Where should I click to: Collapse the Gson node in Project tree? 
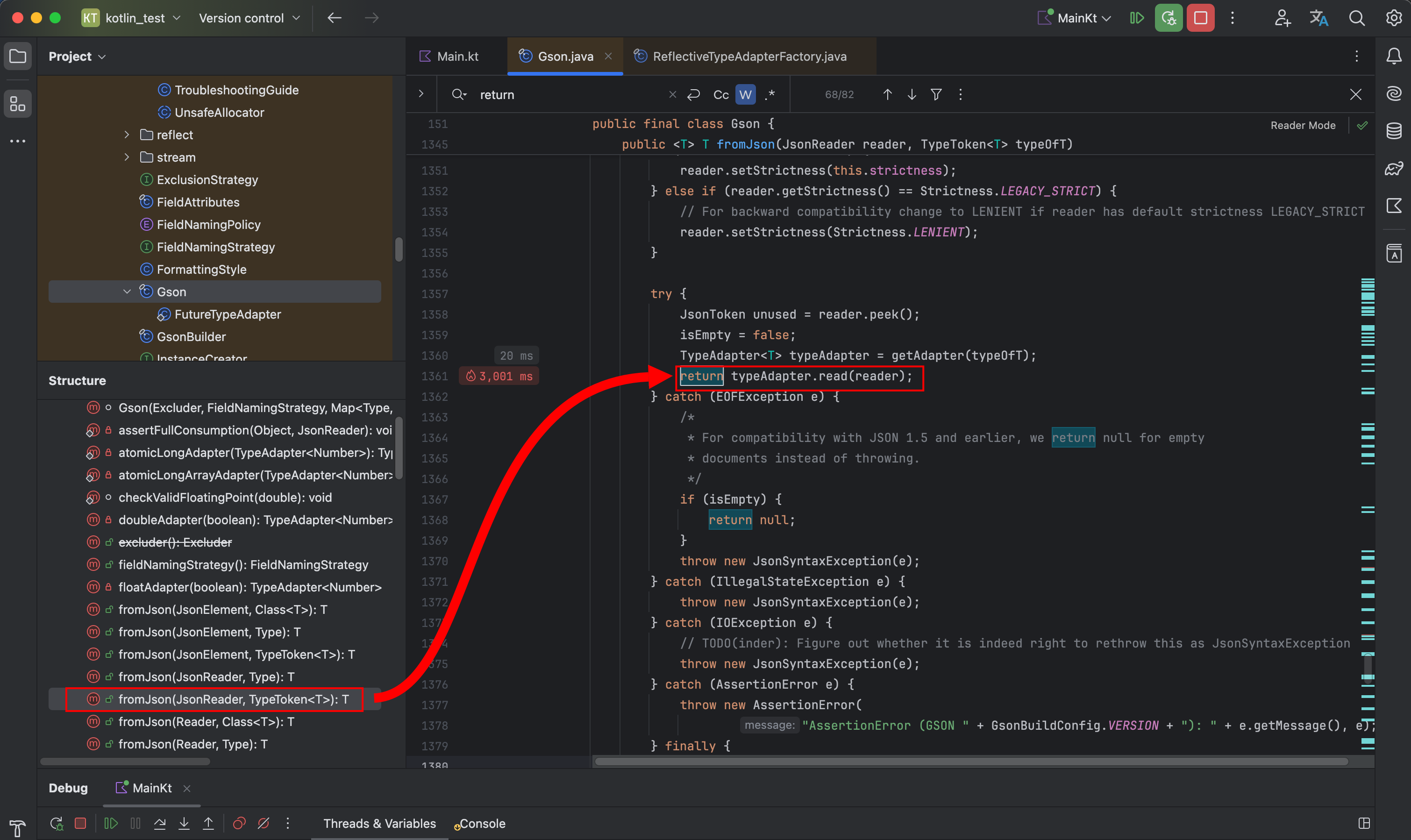127,292
